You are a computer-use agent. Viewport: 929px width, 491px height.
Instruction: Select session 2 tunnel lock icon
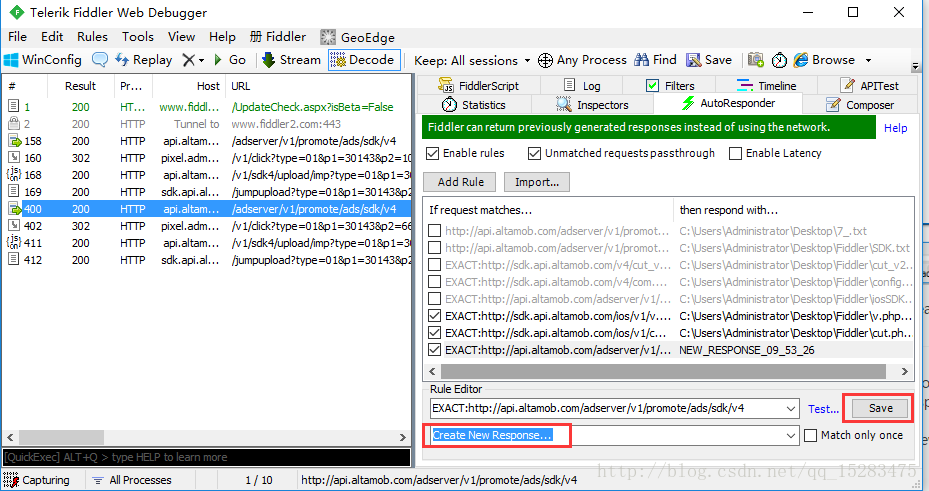pos(14,124)
